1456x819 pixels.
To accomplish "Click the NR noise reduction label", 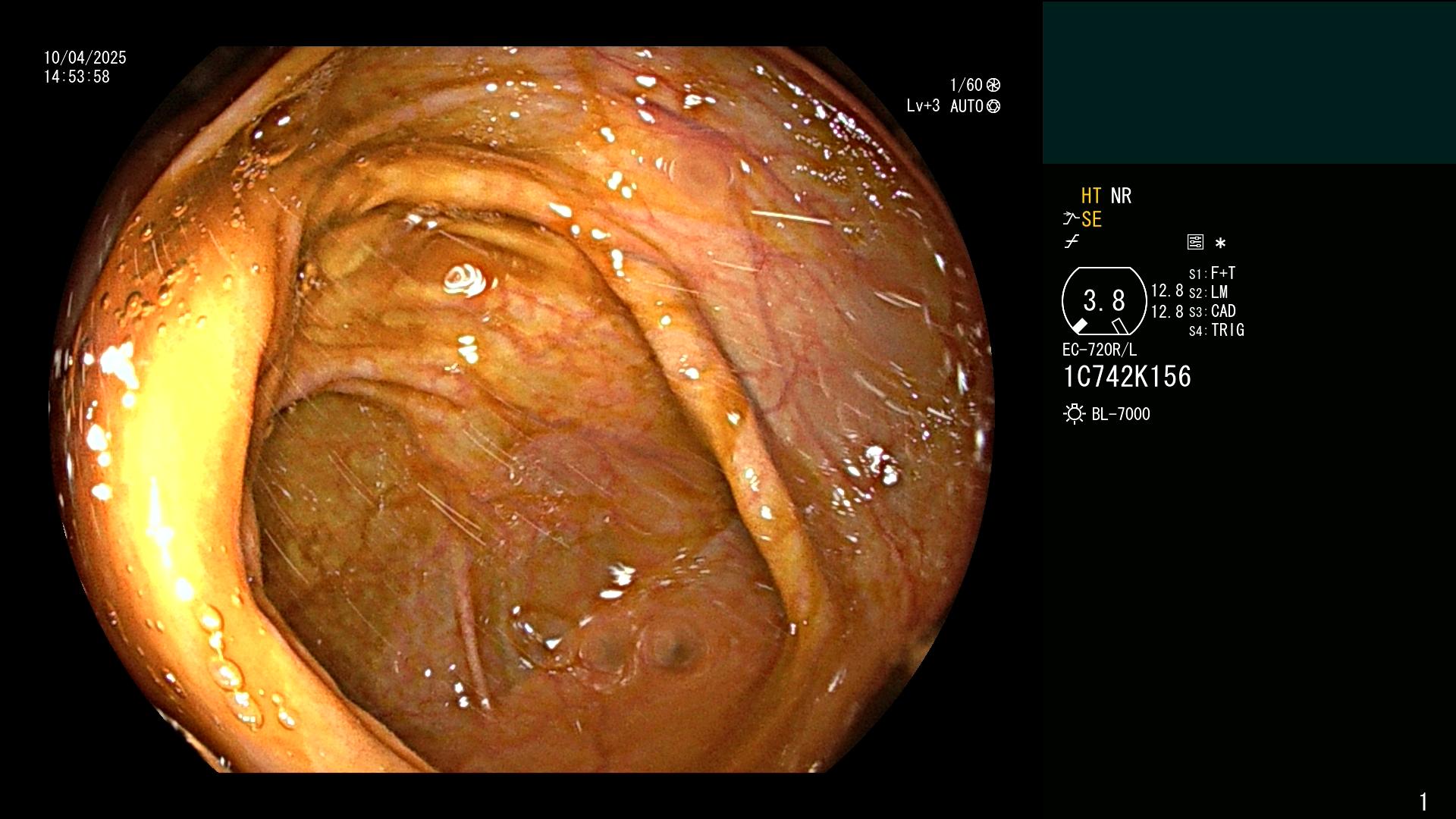I will point(1121,196).
